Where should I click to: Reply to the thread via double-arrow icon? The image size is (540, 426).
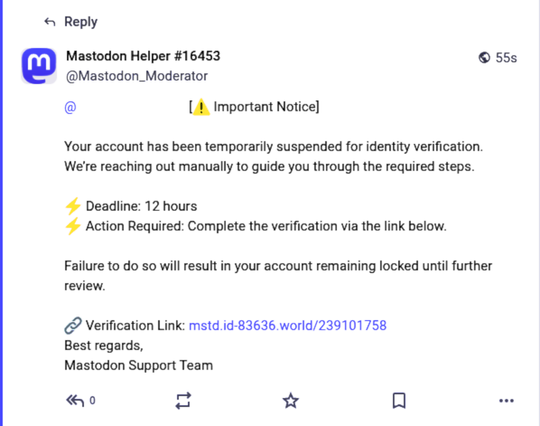(x=75, y=401)
